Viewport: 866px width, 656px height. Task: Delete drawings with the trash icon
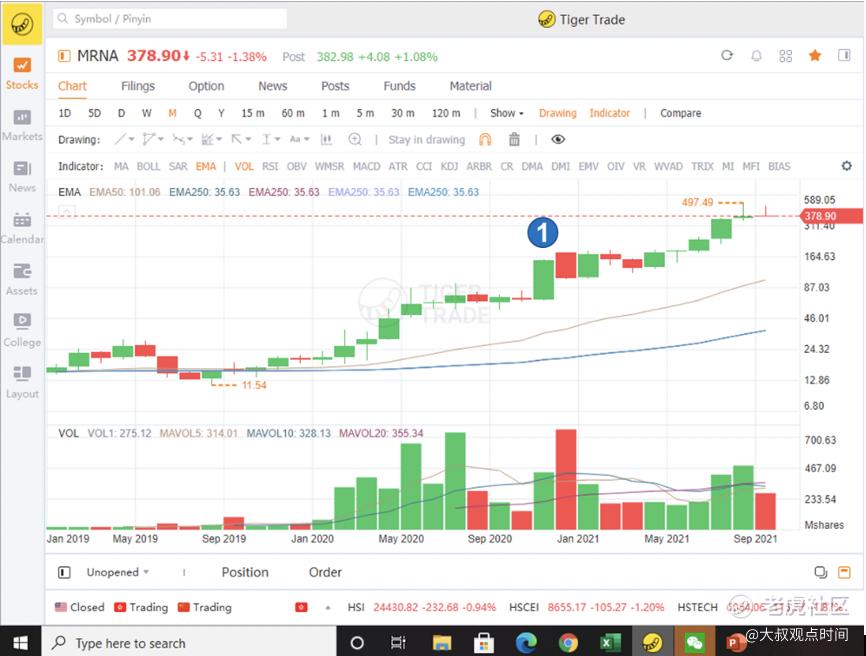(x=514, y=139)
